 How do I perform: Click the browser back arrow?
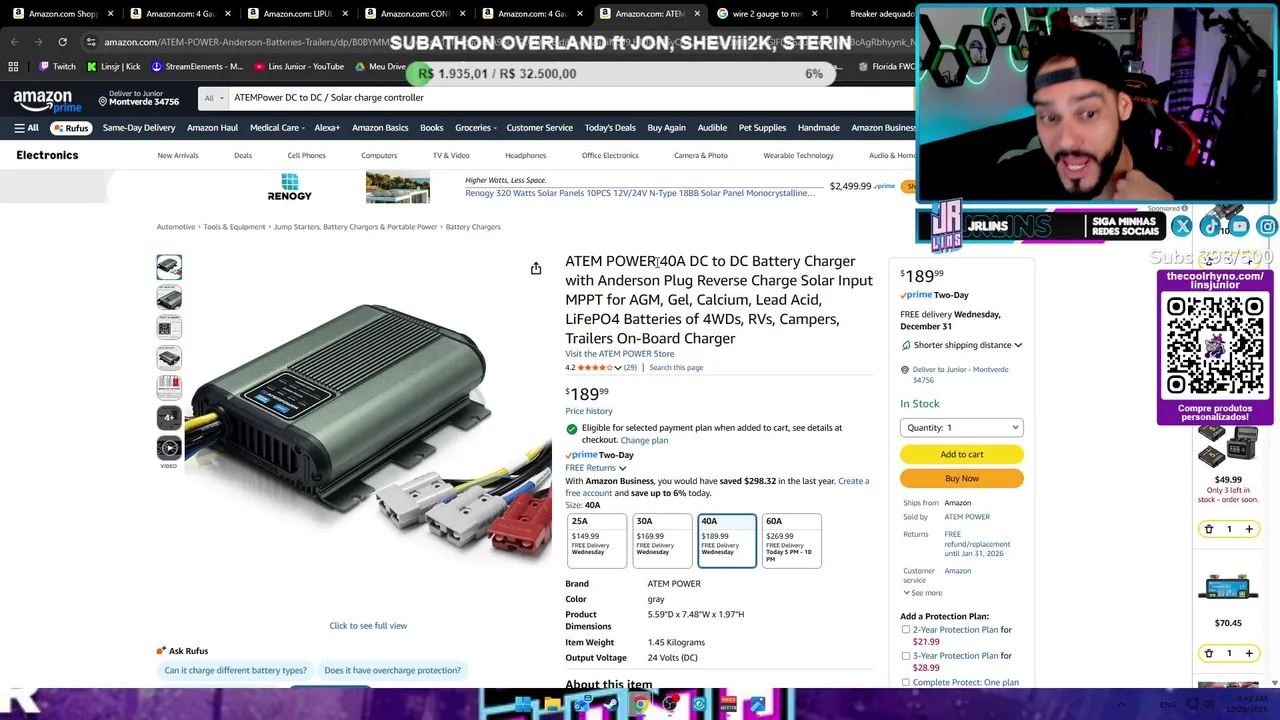coord(14,42)
